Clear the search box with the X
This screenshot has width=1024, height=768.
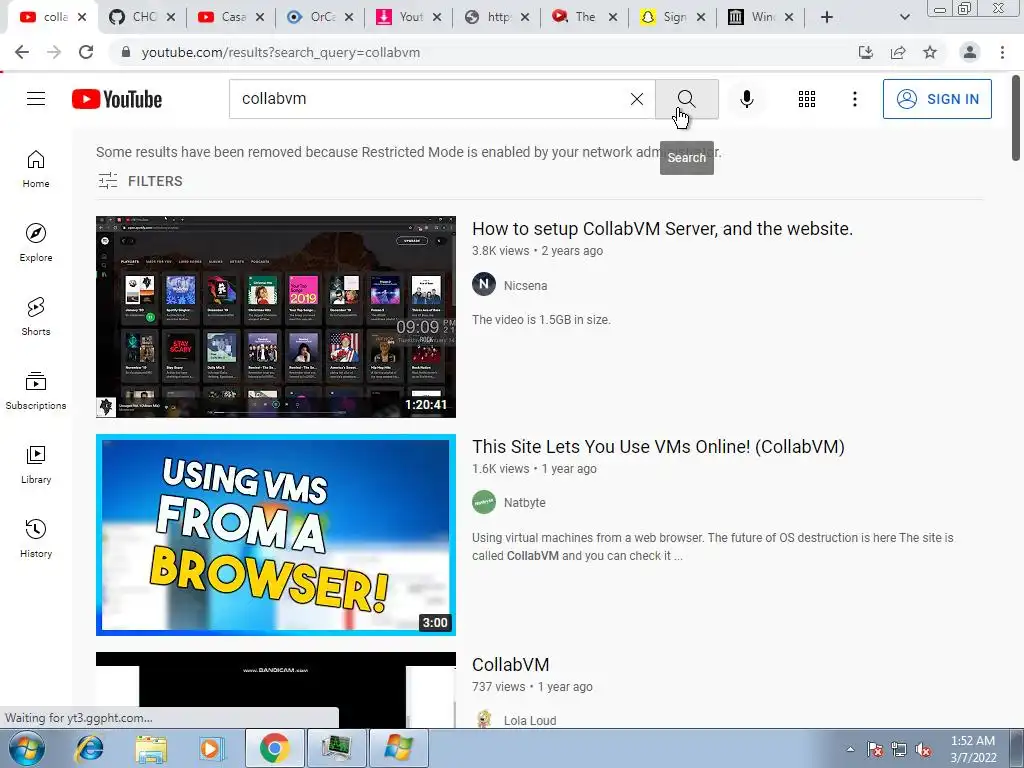[x=637, y=99]
